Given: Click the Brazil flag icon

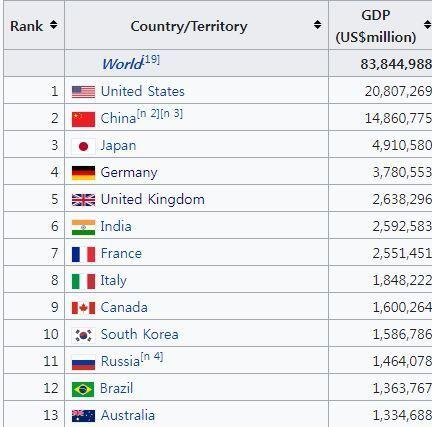Looking at the screenshot, I should (83, 389).
